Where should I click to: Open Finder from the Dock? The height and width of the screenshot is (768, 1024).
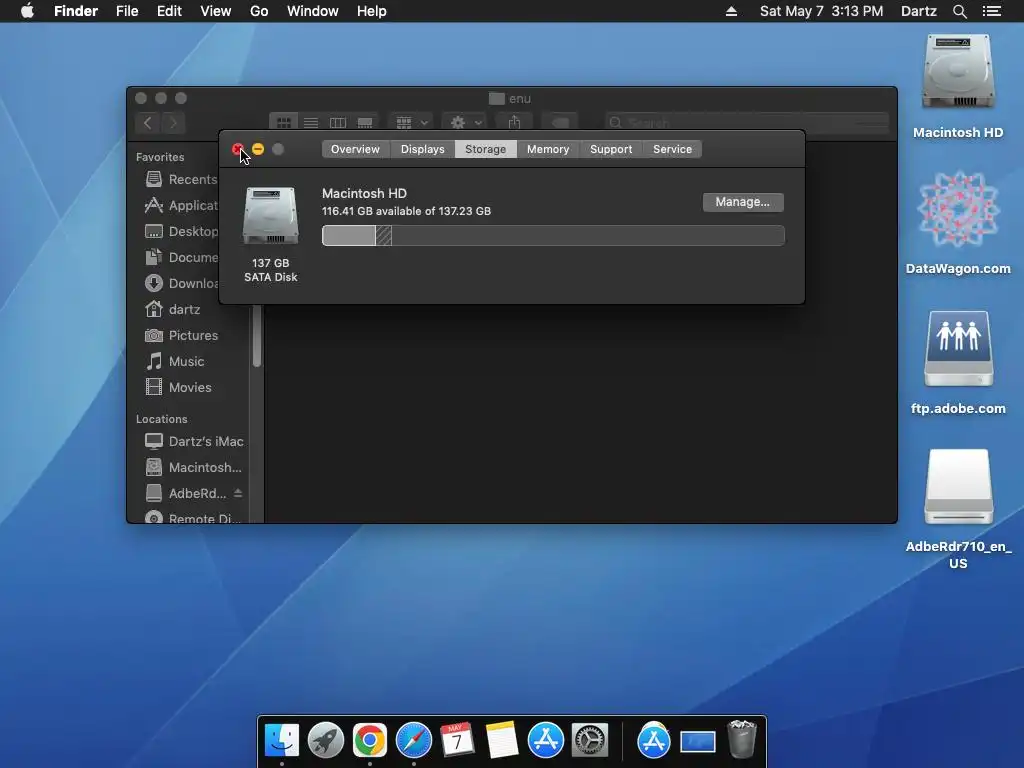tap(281, 740)
